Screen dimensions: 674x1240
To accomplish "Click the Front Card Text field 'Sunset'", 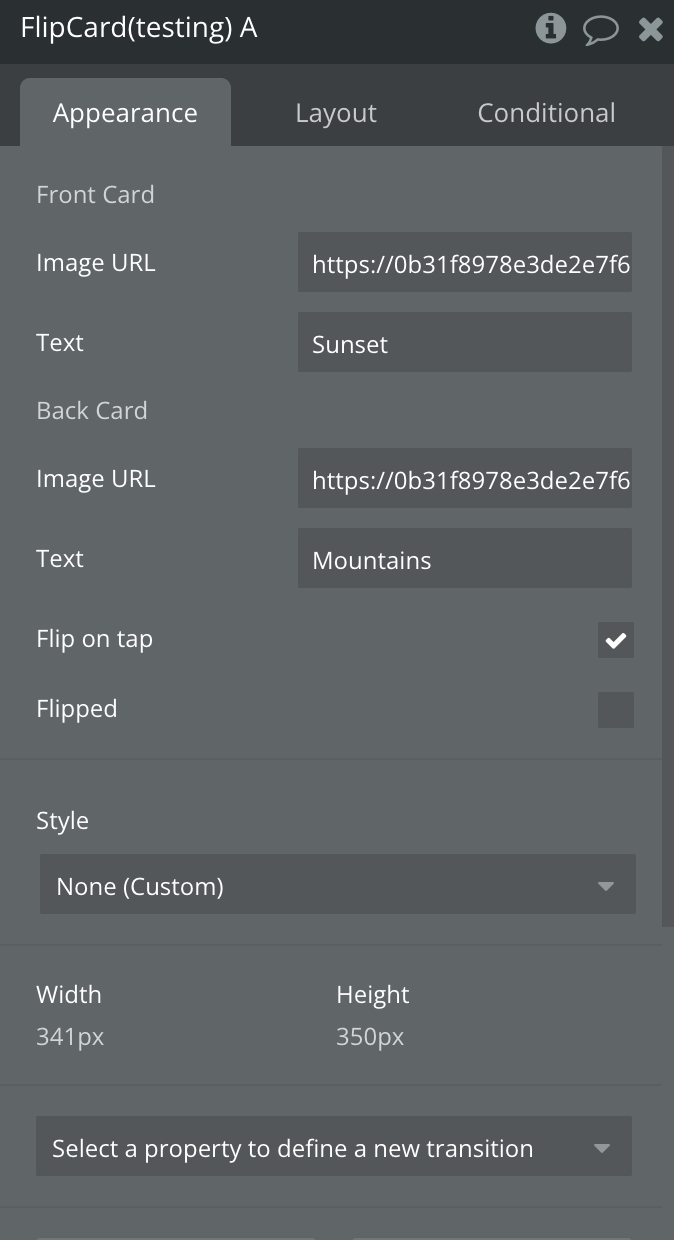I will (x=464, y=343).
